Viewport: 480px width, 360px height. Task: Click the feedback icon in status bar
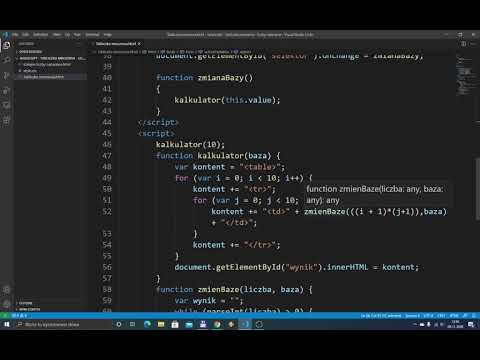click(465, 315)
